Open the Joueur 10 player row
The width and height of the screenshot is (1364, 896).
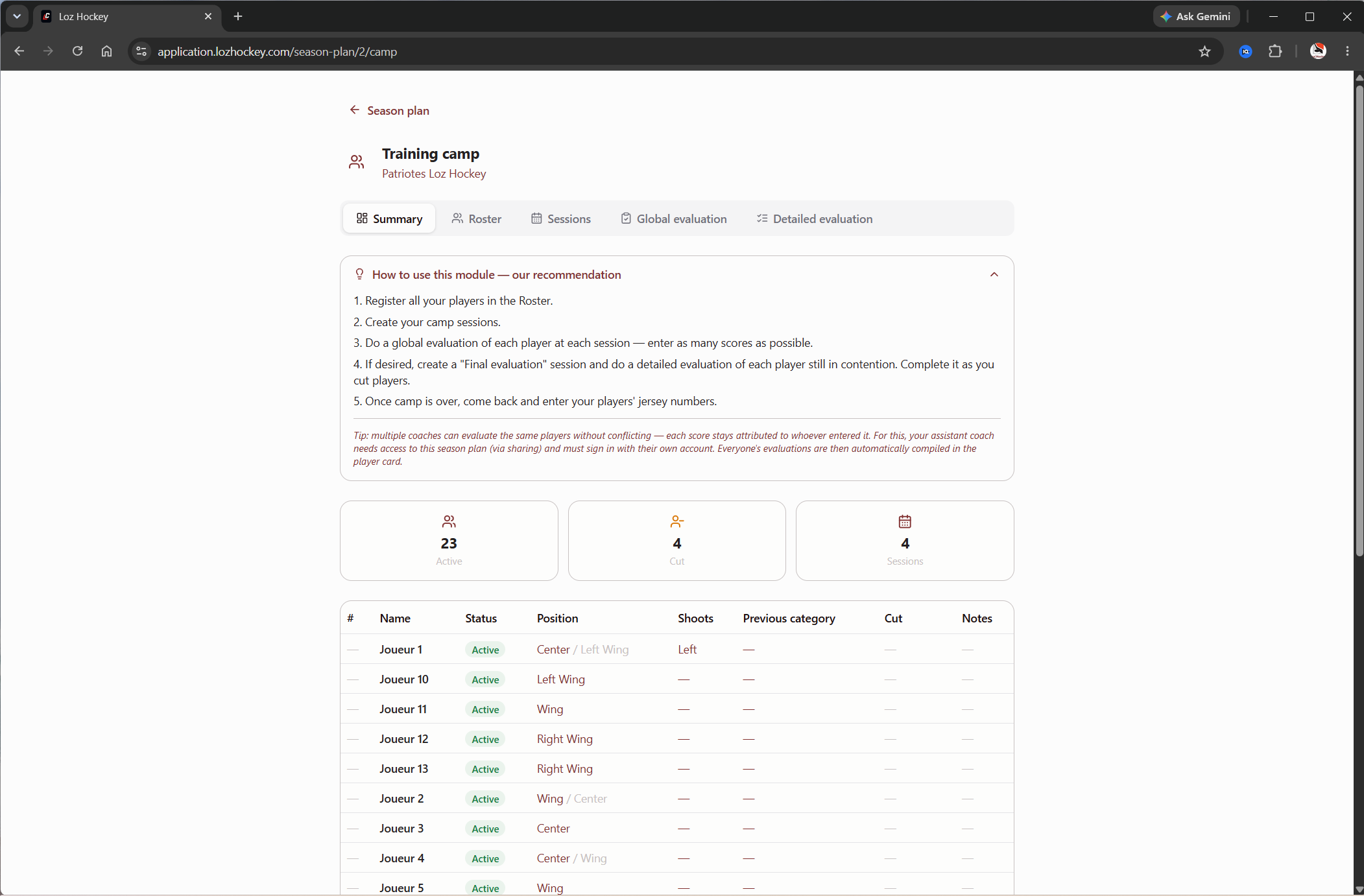click(x=677, y=679)
